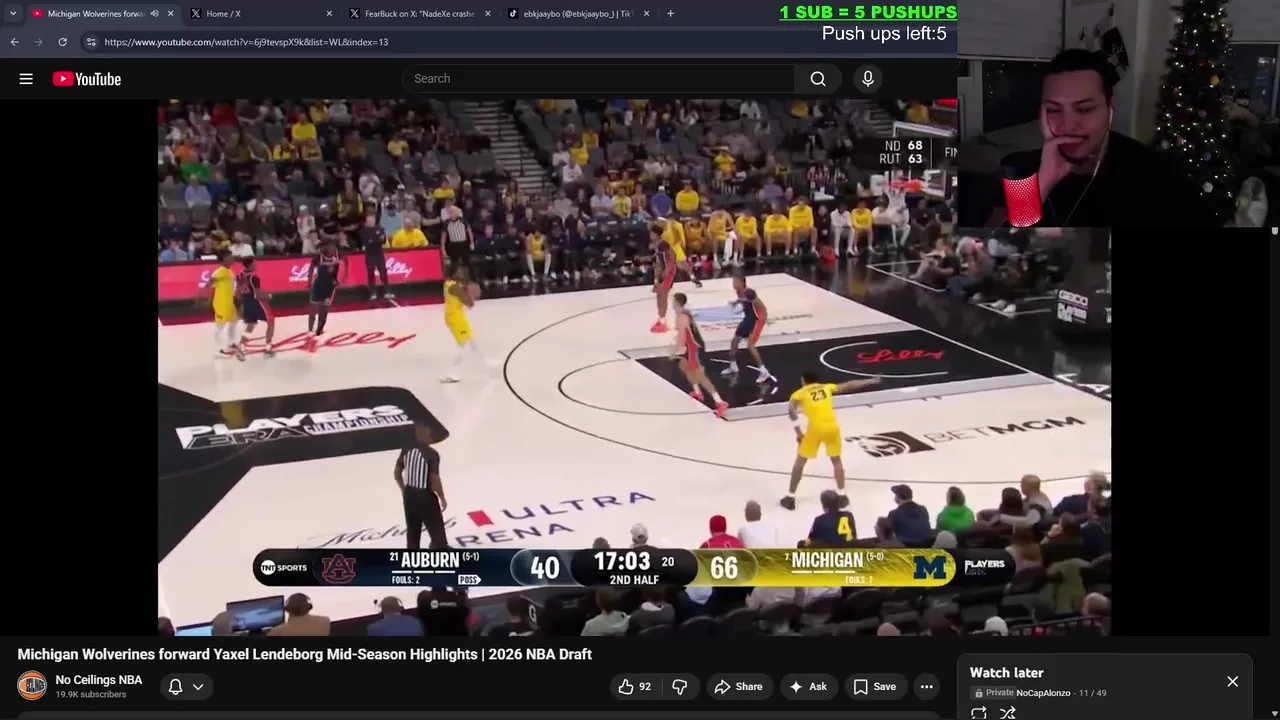The height and width of the screenshot is (720, 1280).
Task: Toggle loop playlist in Watch later
Action: pyautogui.click(x=979, y=713)
